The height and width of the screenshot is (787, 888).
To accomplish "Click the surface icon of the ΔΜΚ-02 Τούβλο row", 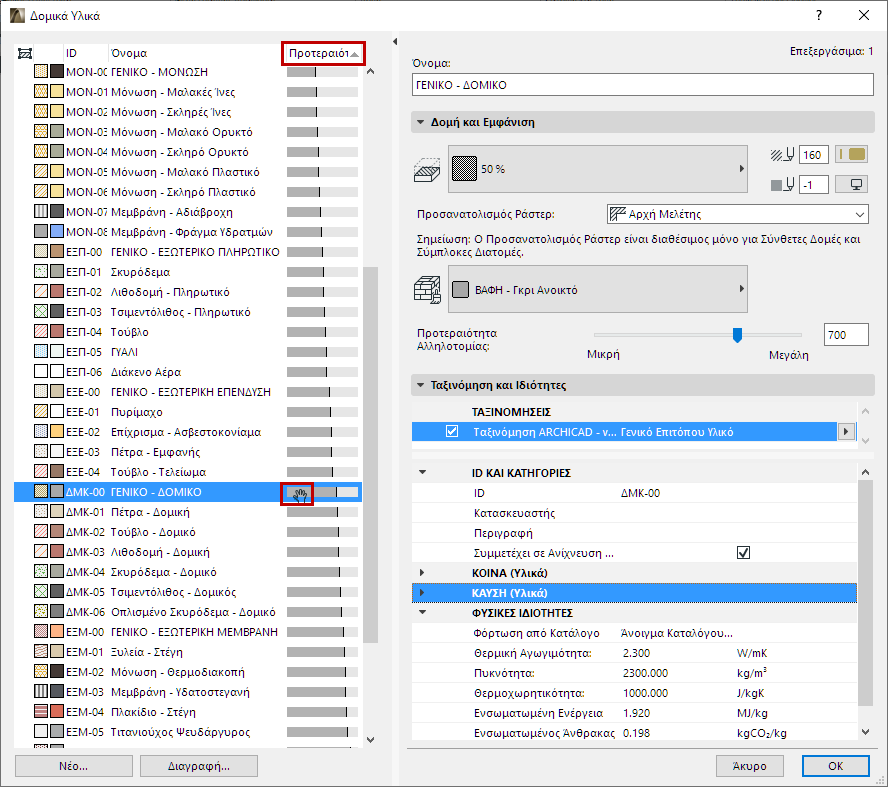I will click(x=57, y=532).
